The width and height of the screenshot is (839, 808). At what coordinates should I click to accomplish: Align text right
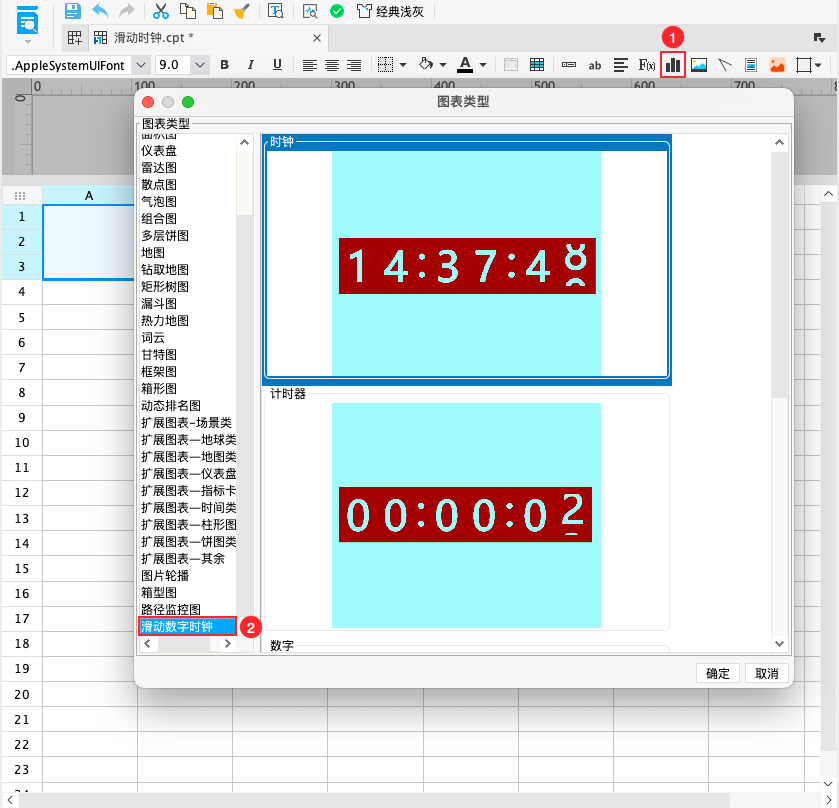[x=354, y=65]
